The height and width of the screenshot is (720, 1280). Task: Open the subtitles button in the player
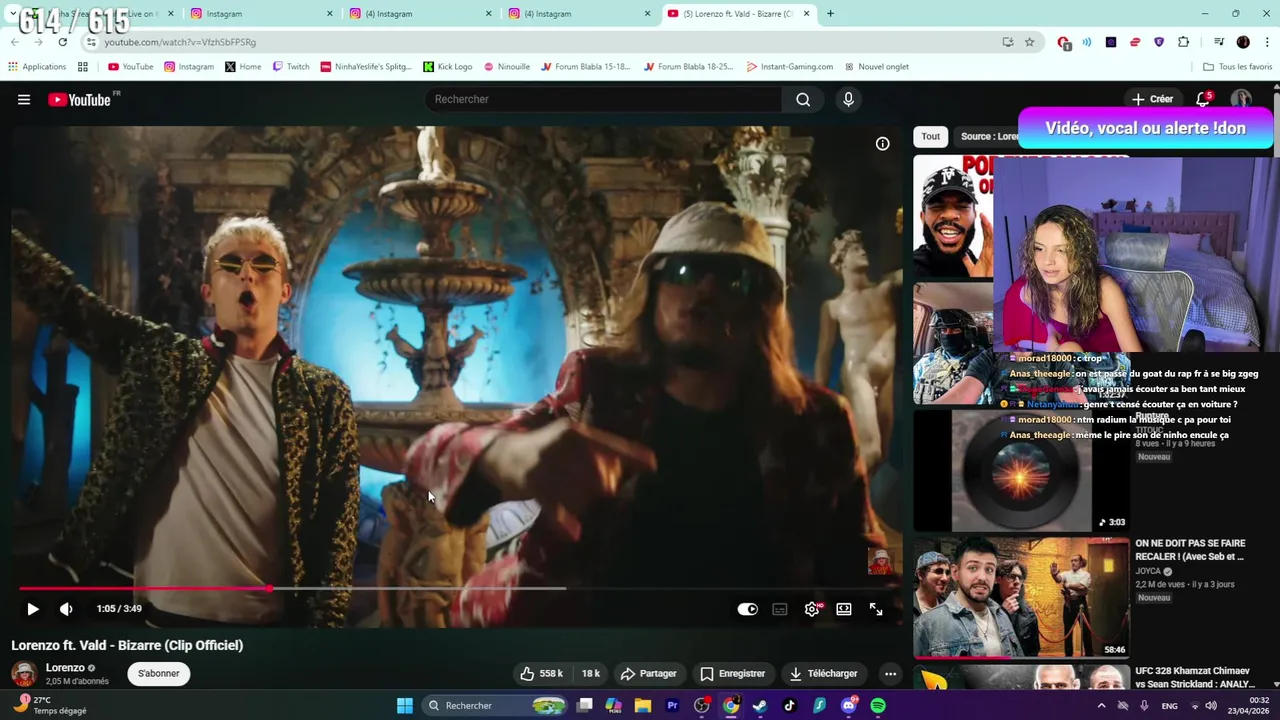point(780,608)
